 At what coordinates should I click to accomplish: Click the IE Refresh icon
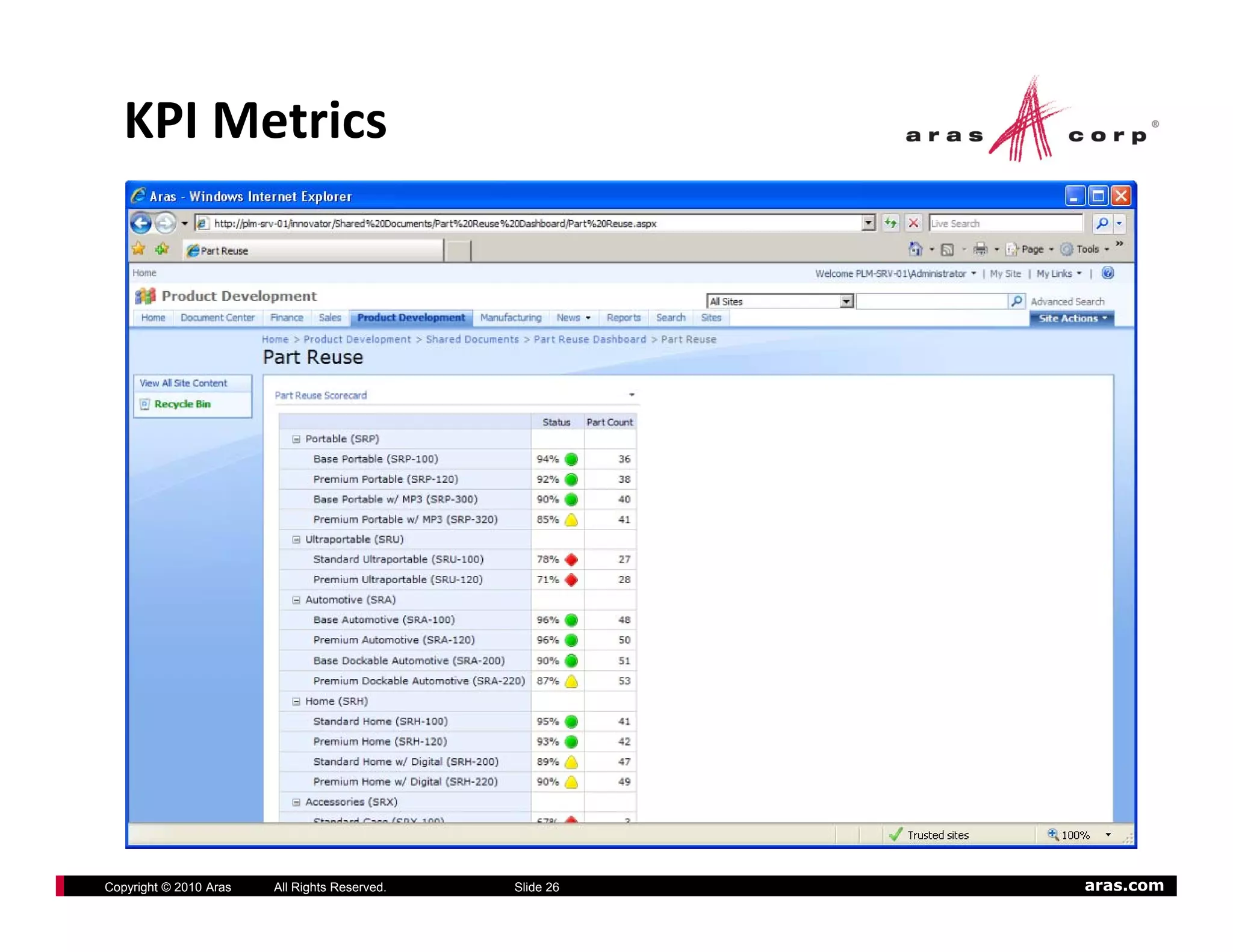(x=890, y=223)
